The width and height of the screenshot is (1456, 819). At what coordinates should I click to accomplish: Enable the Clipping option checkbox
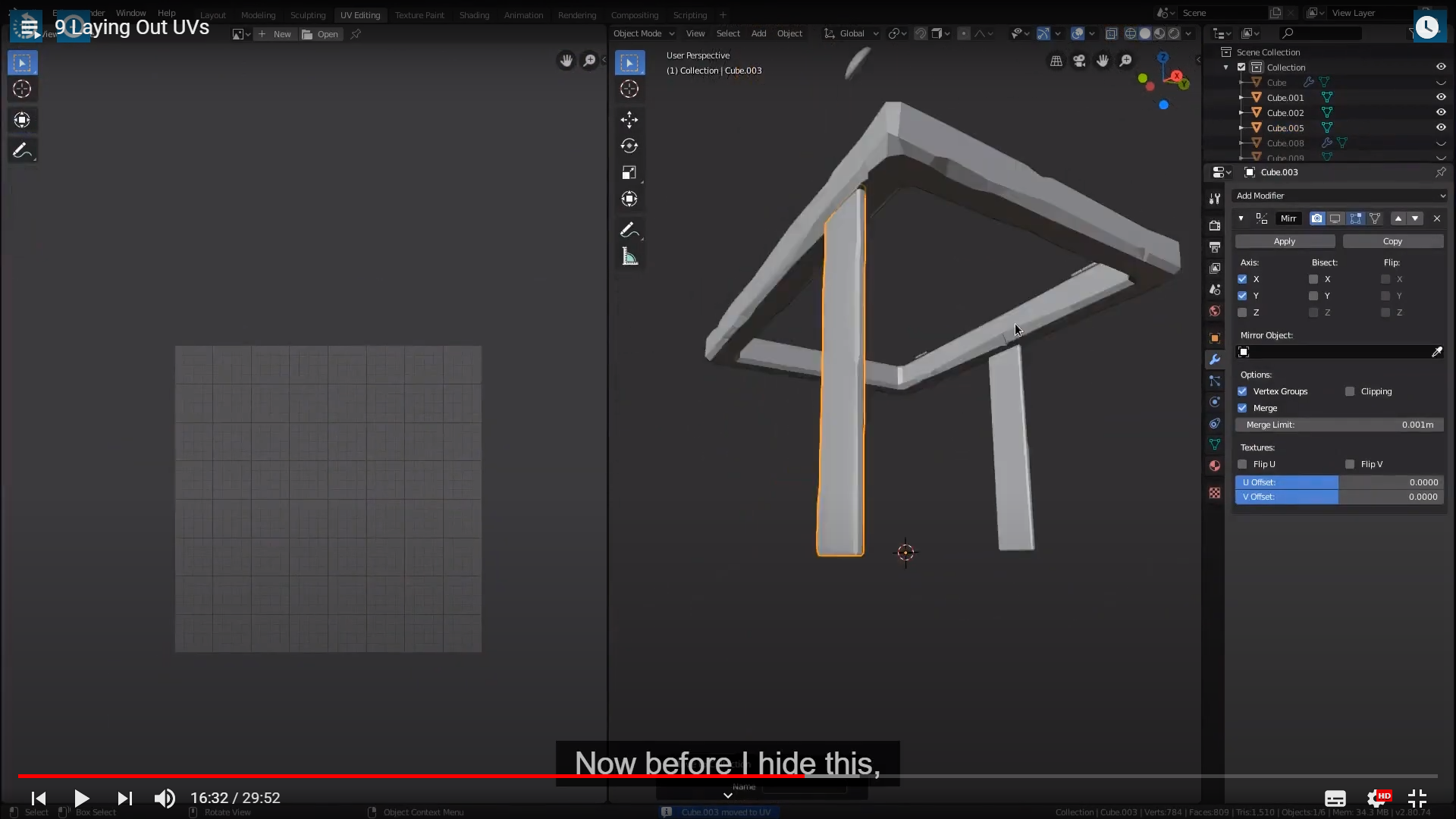pos(1350,391)
